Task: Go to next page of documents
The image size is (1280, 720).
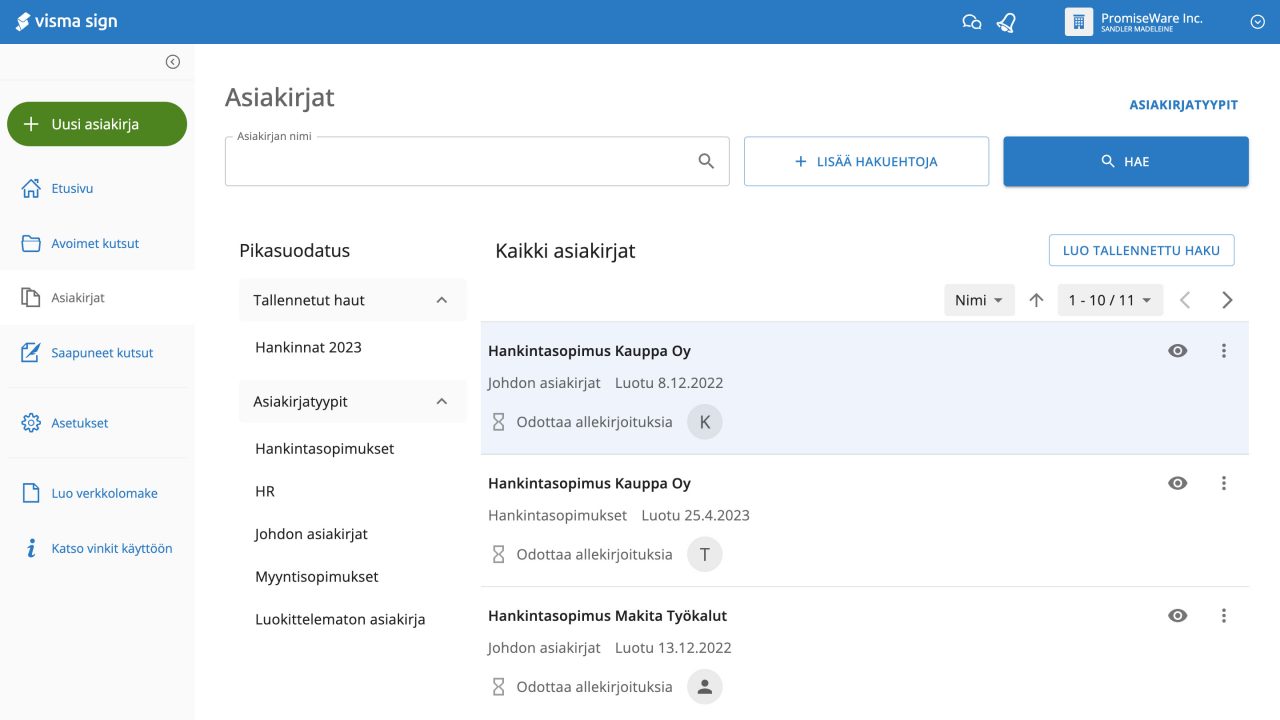Action: coord(1227,300)
